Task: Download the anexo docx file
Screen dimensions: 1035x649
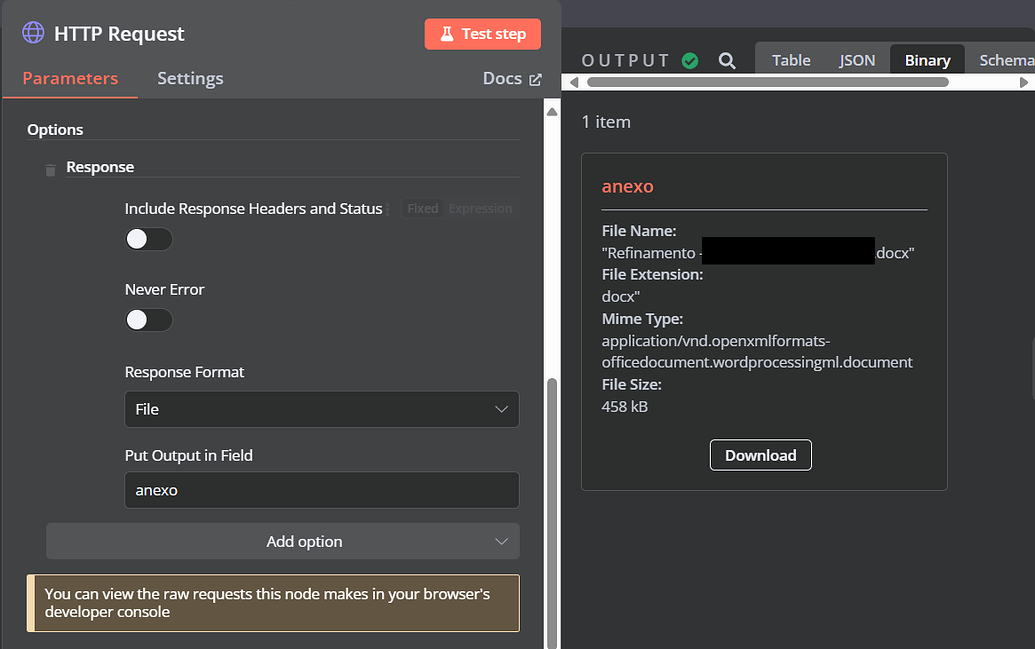Action: (x=760, y=455)
